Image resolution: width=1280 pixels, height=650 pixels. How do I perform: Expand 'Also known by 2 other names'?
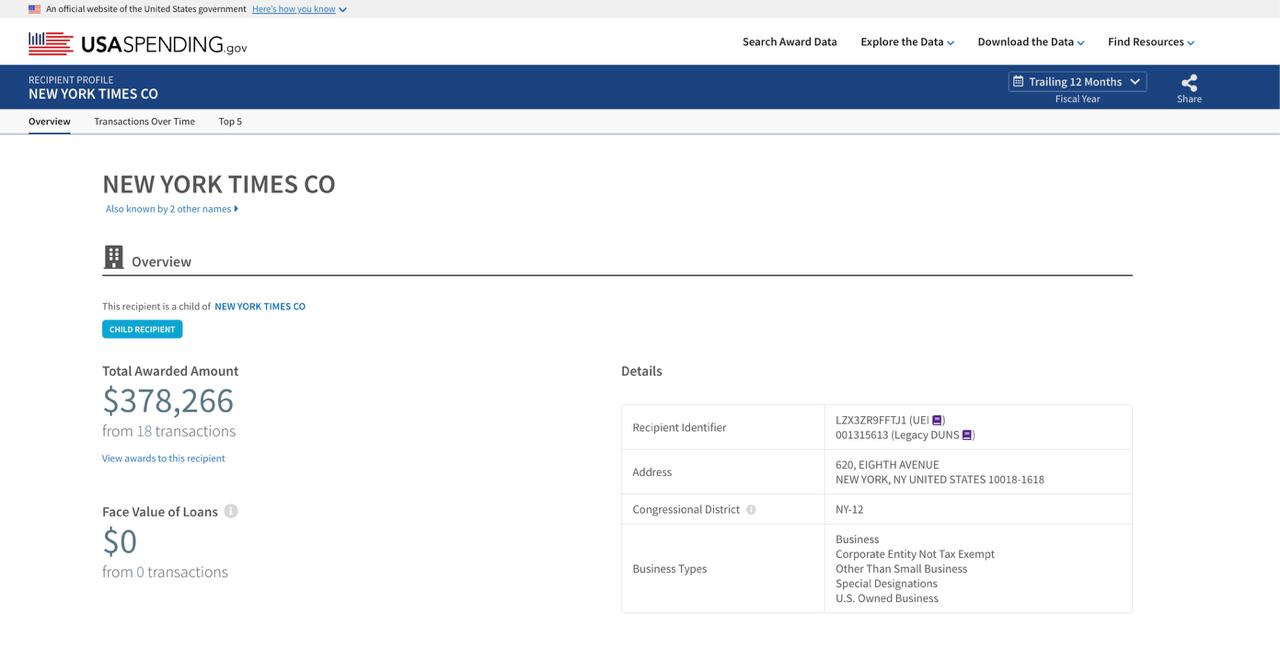coord(172,209)
